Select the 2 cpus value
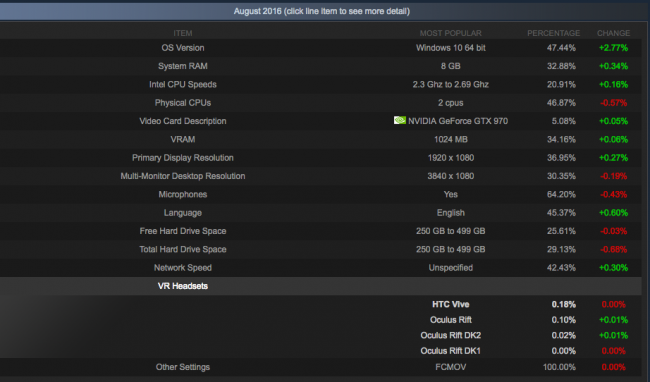The height and width of the screenshot is (382, 650). 451,103
